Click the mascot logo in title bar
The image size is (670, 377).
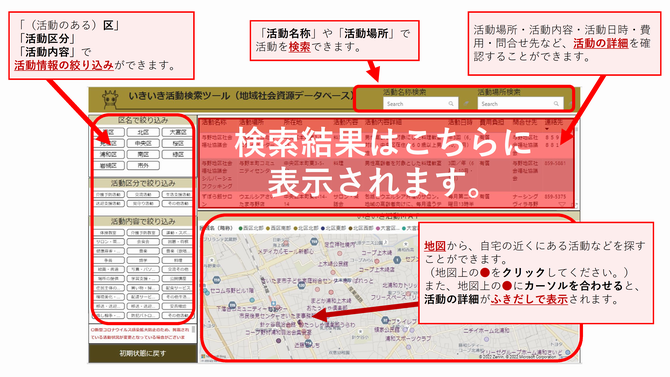pyautogui.click(x=110, y=99)
